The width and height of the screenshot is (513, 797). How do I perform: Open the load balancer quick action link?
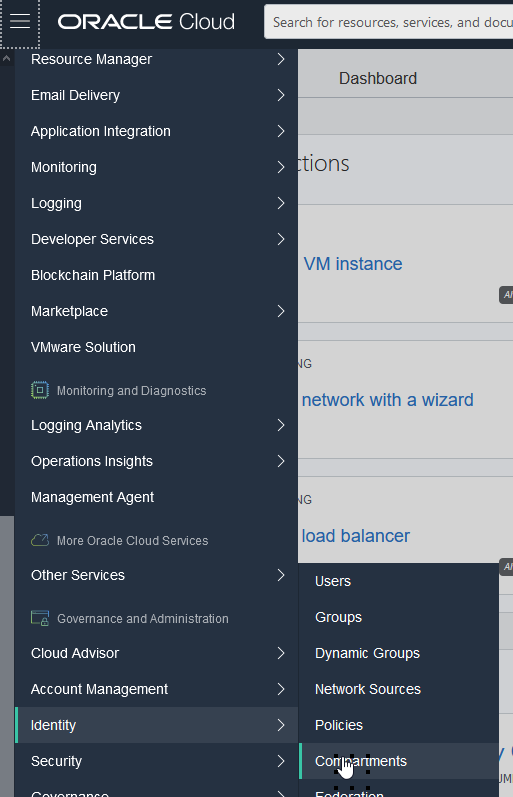click(355, 536)
